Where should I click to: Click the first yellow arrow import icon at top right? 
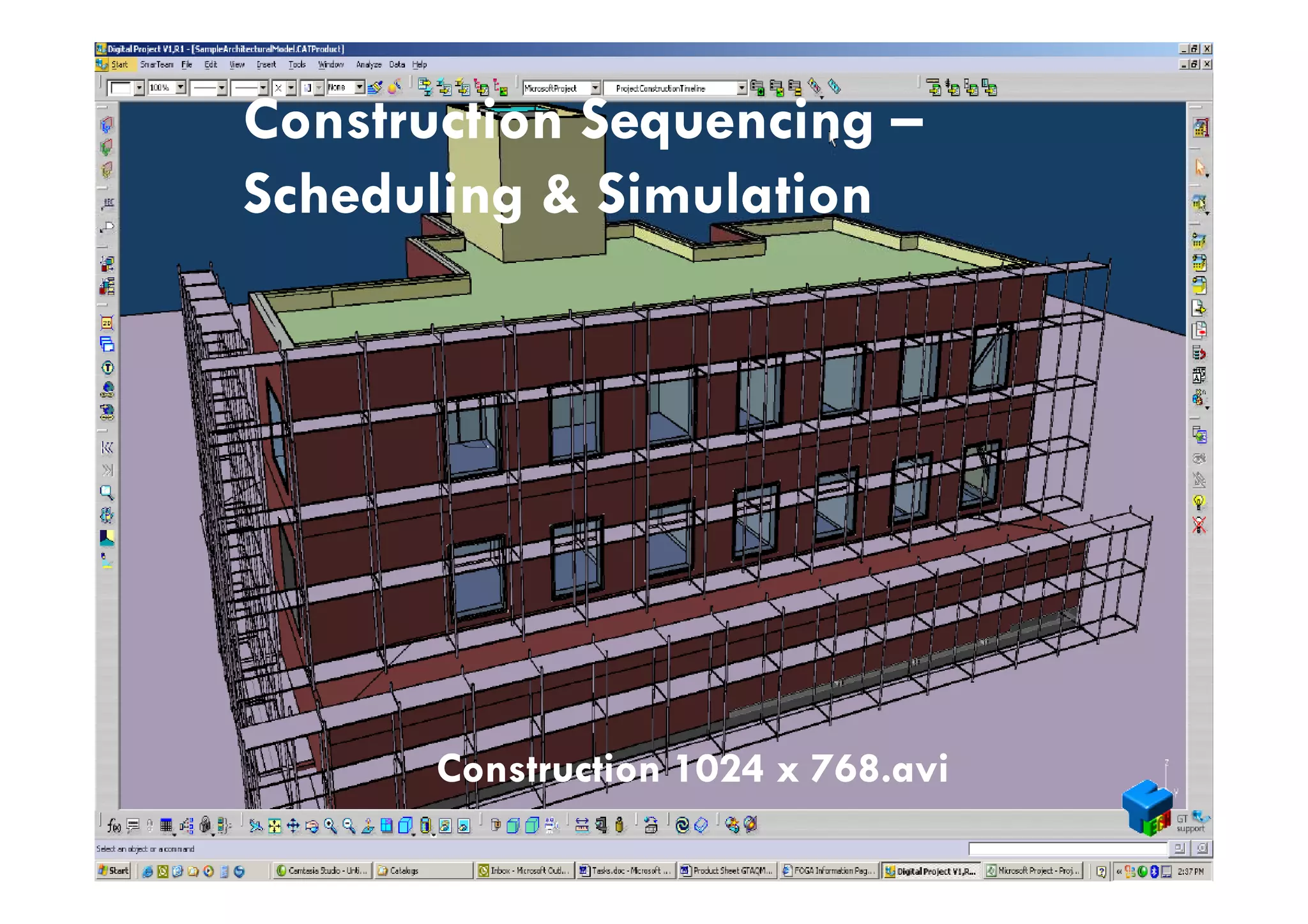coord(934,87)
